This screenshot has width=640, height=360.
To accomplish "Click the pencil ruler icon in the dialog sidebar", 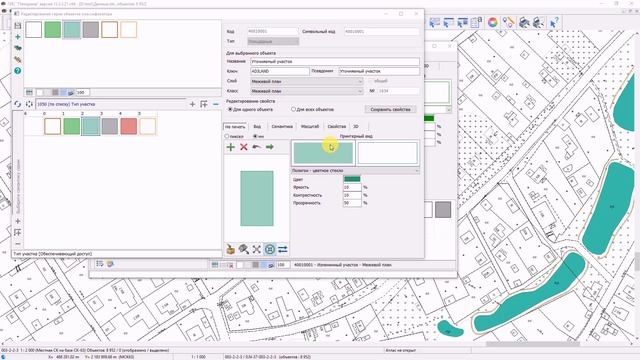I will [x=18, y=60].
